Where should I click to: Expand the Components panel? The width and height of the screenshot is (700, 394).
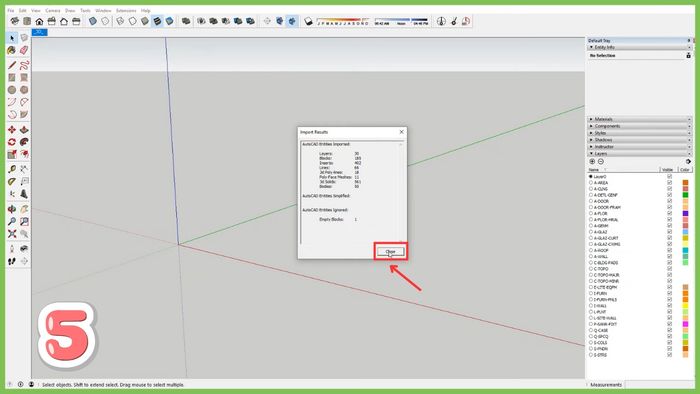coord(639,126)
